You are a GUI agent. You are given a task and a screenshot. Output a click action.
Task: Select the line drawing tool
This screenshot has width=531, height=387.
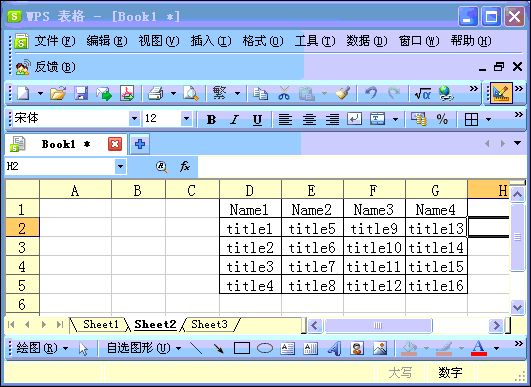pos(196,348)
